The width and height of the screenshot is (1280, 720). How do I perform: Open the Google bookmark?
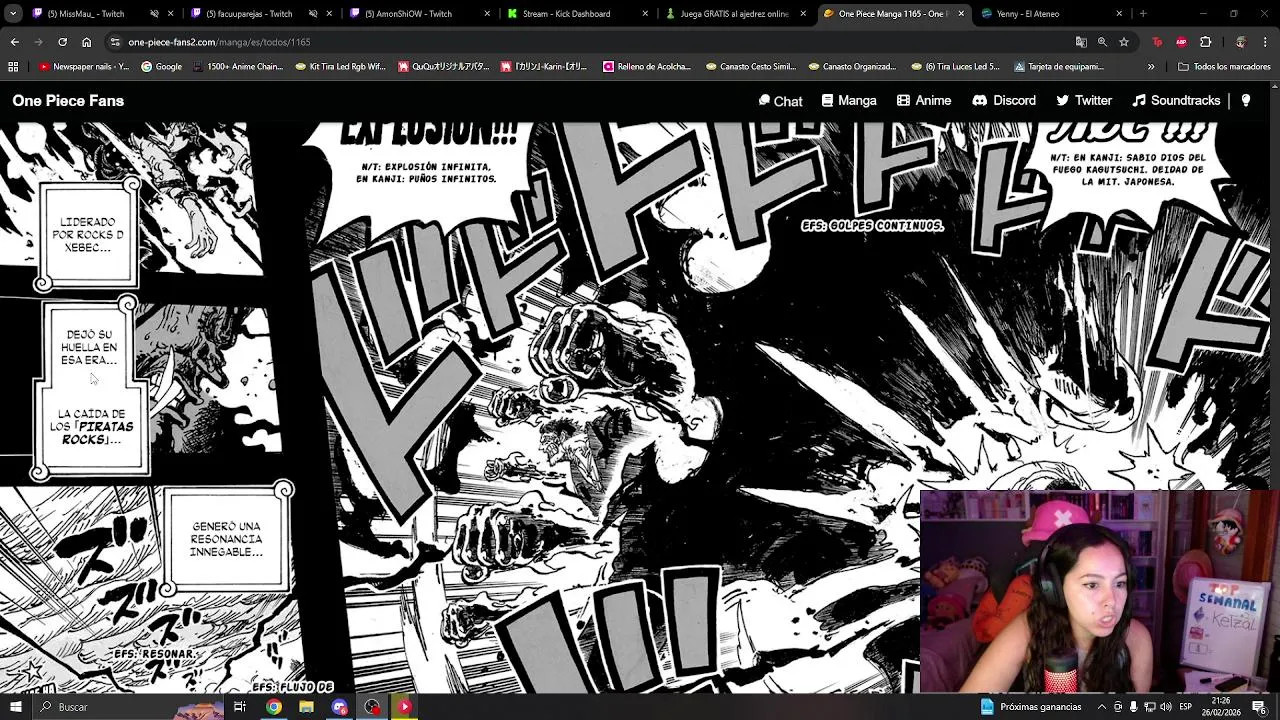click(161, 67)
